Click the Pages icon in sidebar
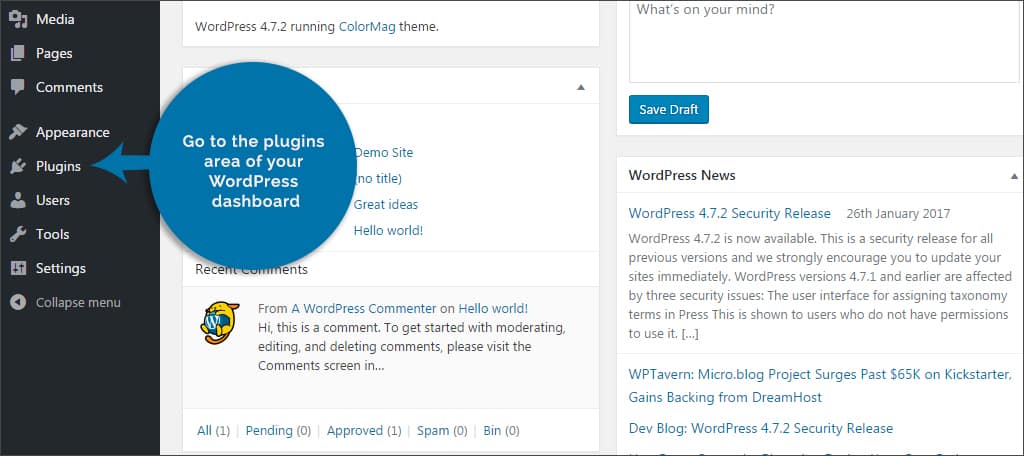The image size is (1024, 456). [18, 53]
